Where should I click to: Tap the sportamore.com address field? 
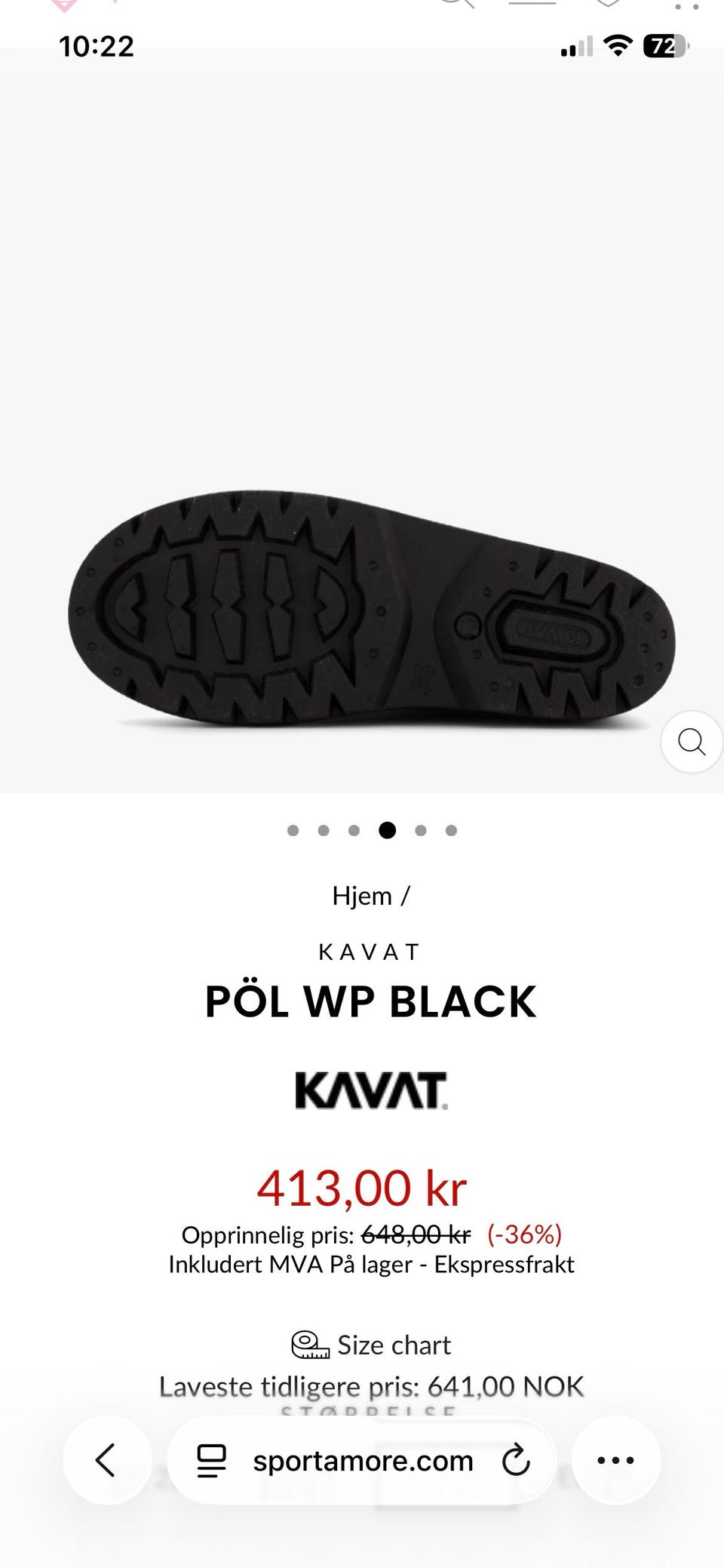pyautogui.click(x=362, y=1460)
